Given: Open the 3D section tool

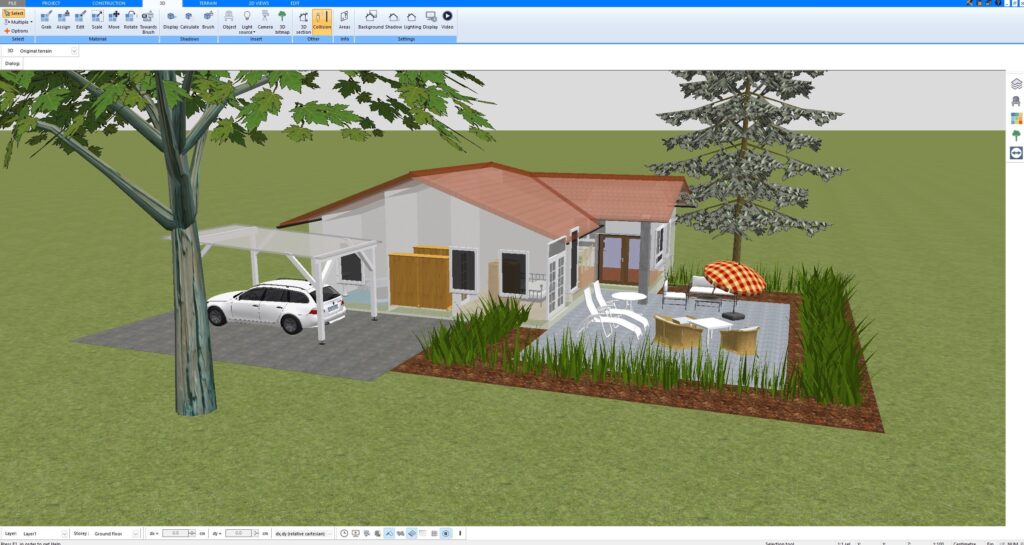Looking at the screenshot, I should pyautogui.click(x=303, y=20).
